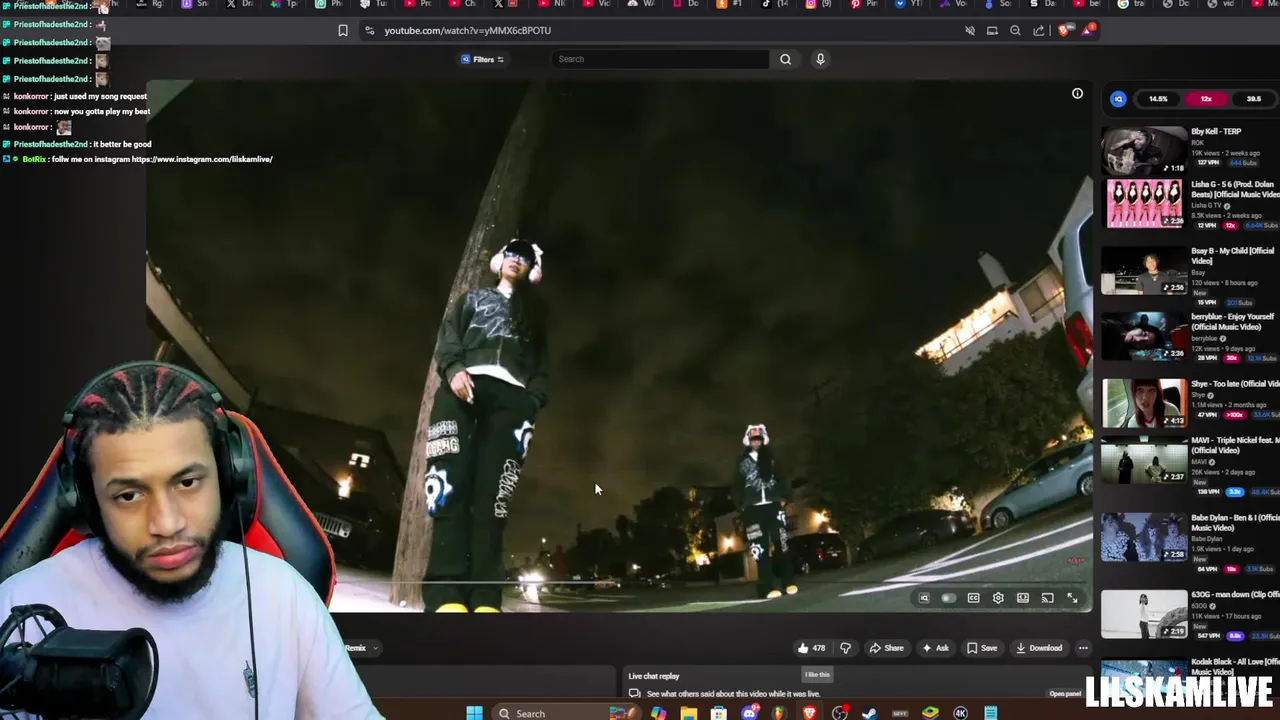Click Bsay B - My Child video title
This screenshot has height=720, width=1280.
[x=1232, y=255]
